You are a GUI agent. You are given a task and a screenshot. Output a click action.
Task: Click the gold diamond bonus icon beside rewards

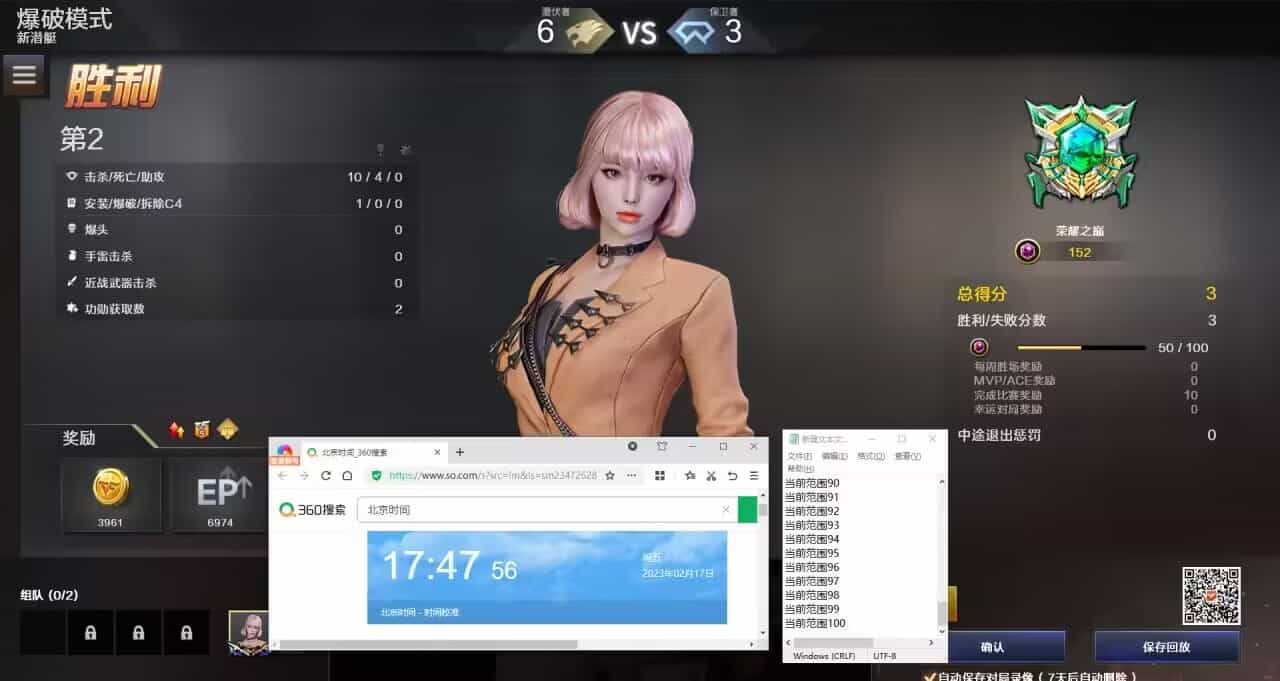[228, 430]
